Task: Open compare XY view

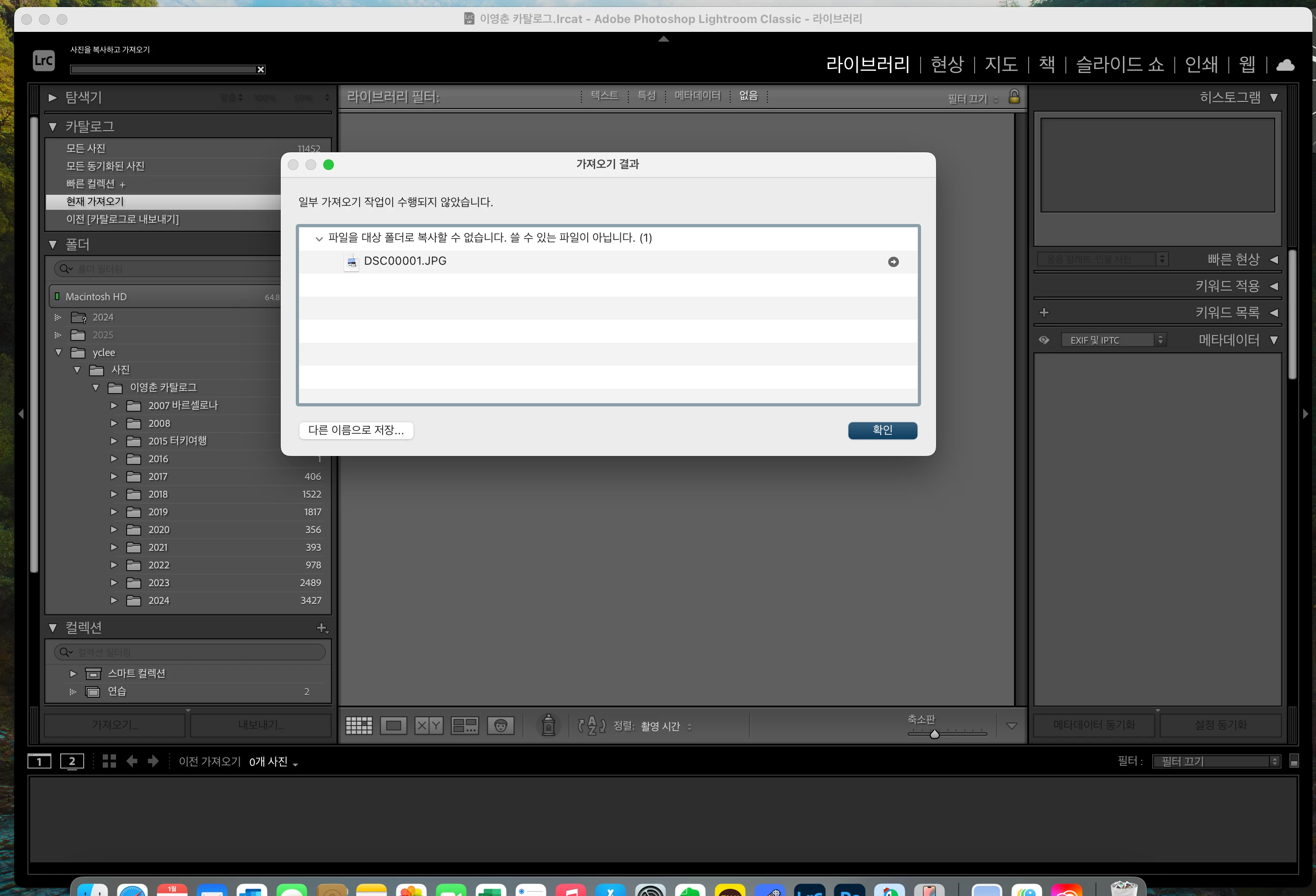Action: [429, 725]
